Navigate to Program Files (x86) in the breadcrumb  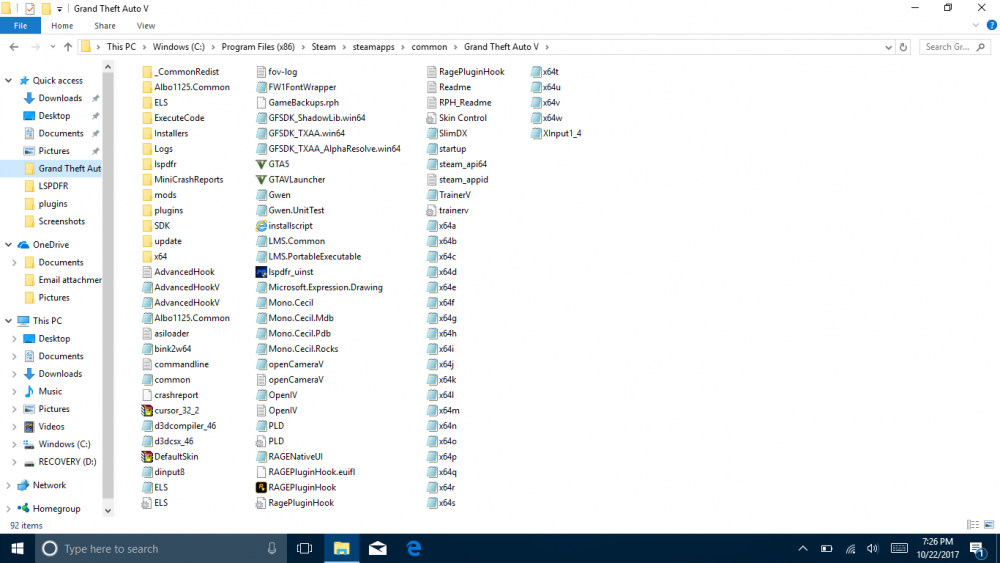(x=258, y=47)
